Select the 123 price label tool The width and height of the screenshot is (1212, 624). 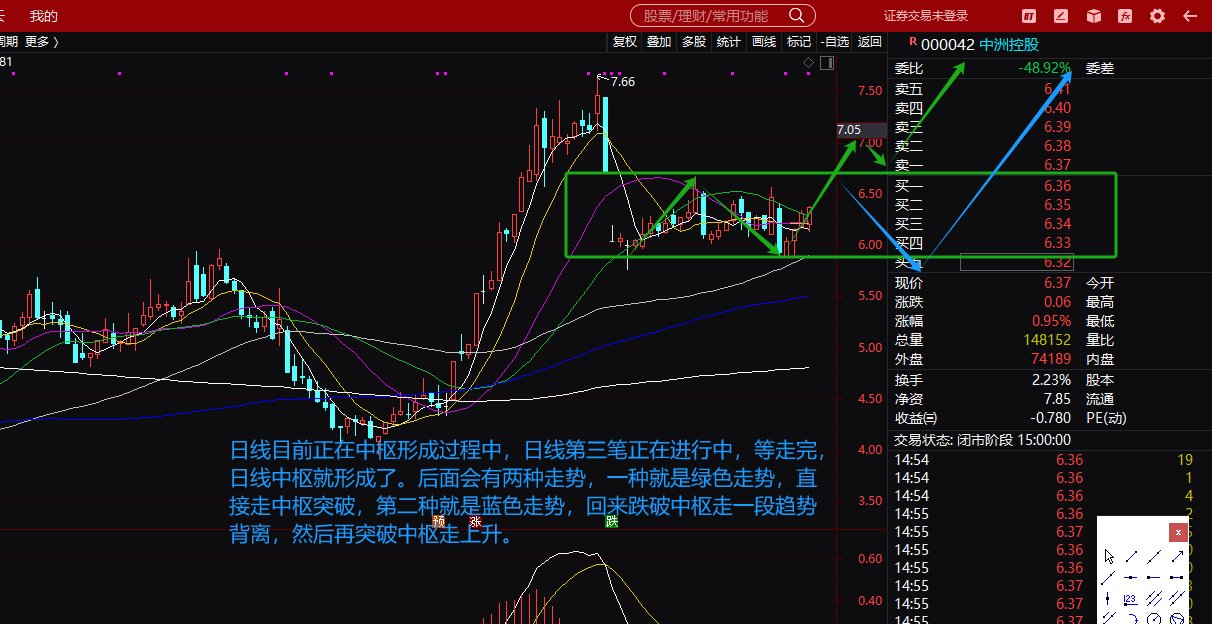1131,599
